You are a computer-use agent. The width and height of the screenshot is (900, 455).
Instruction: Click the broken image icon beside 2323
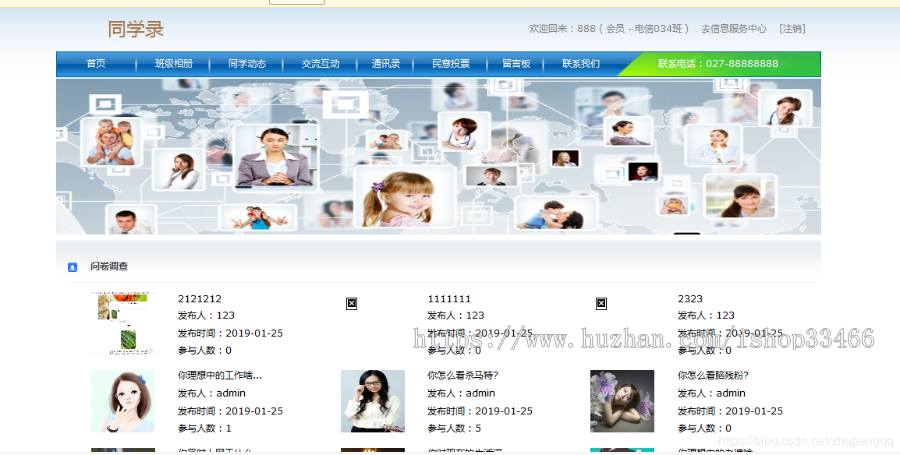[x=601, y=303]
